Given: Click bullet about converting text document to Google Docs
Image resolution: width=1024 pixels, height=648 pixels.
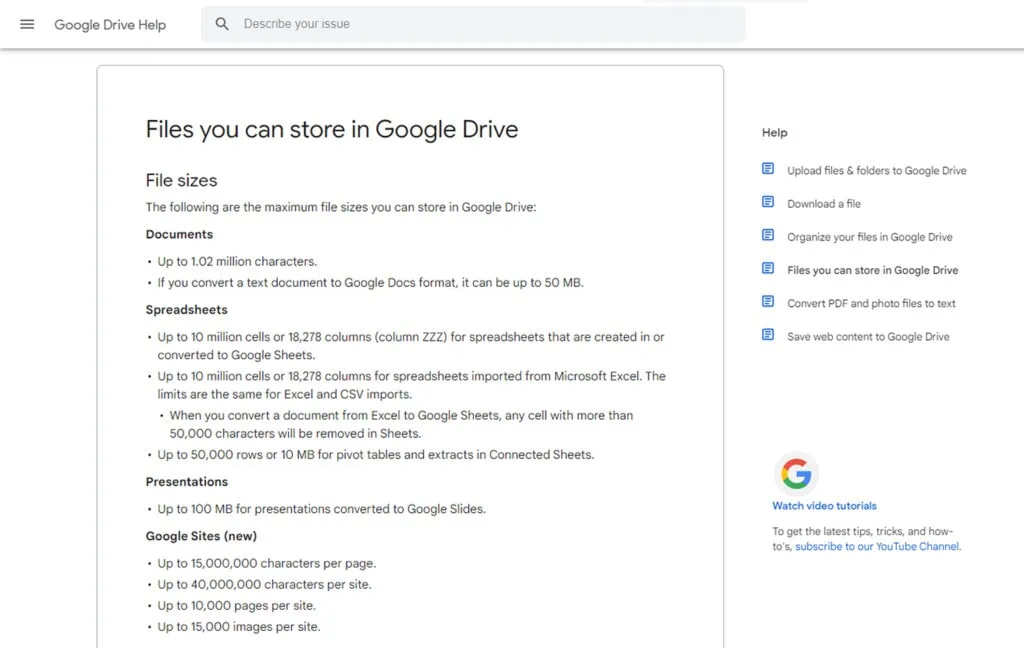Looking at the screenshot, I should 370,283.
